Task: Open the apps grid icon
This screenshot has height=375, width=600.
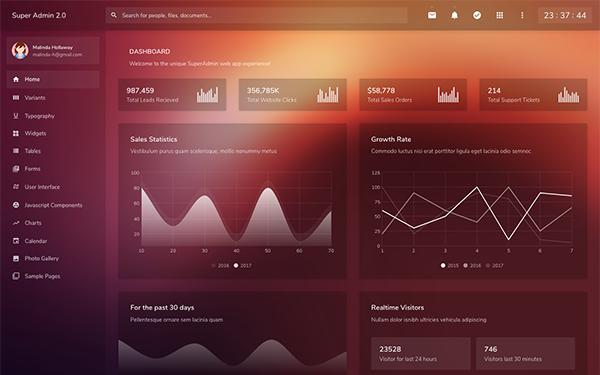Action: click(499, 15)
